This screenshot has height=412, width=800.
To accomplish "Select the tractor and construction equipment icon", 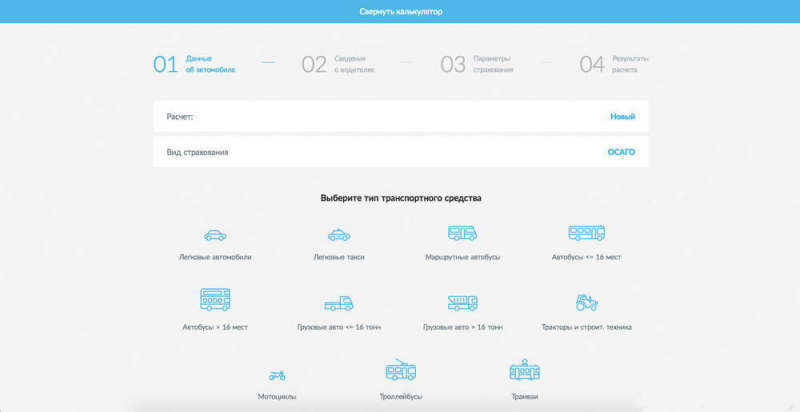I will point(586,302).
